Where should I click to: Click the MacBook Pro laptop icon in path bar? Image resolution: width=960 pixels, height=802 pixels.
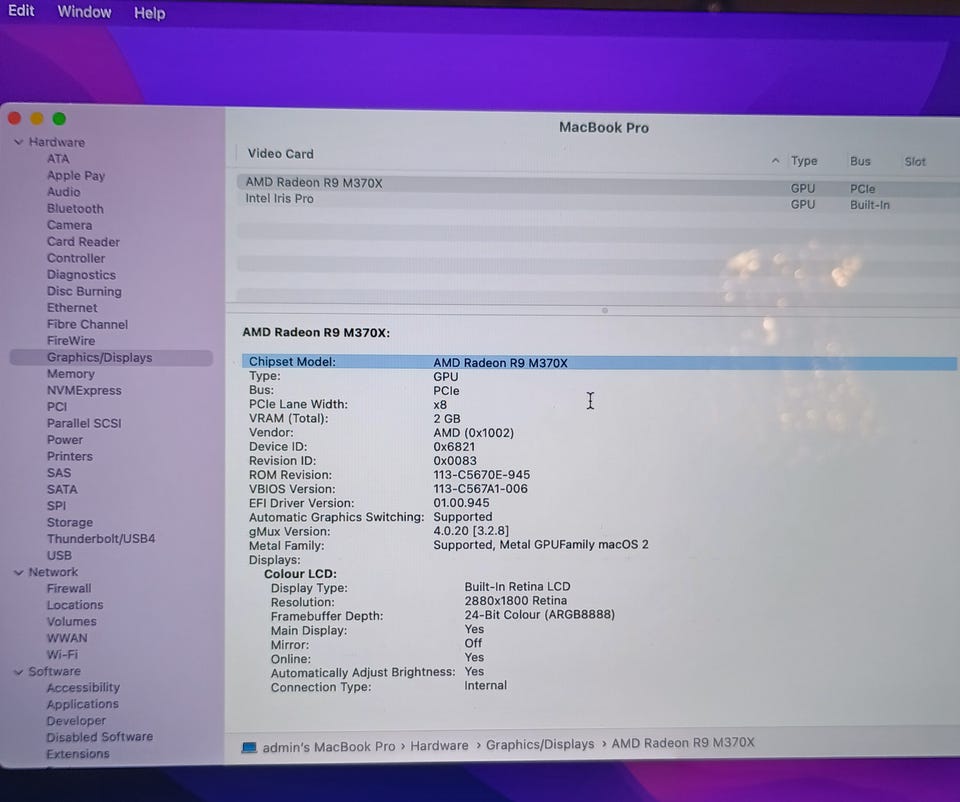pyautogui.click(x=249, y=748)
